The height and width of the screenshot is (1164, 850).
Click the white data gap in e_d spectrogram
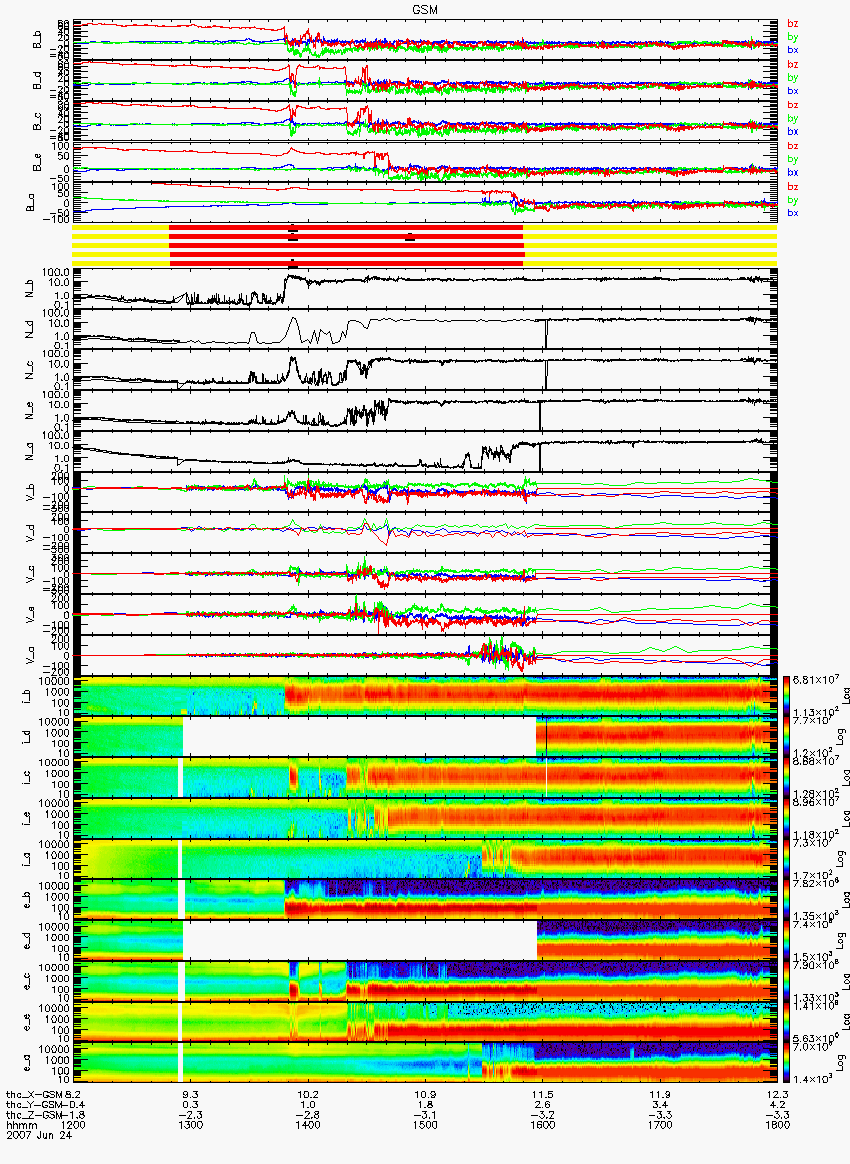(x=360, y=941)
